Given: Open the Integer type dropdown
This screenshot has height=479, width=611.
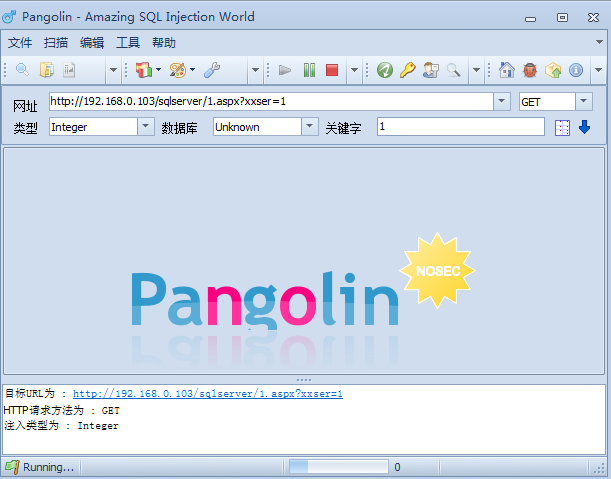Looking at the screenshot, I should point(146,126).
